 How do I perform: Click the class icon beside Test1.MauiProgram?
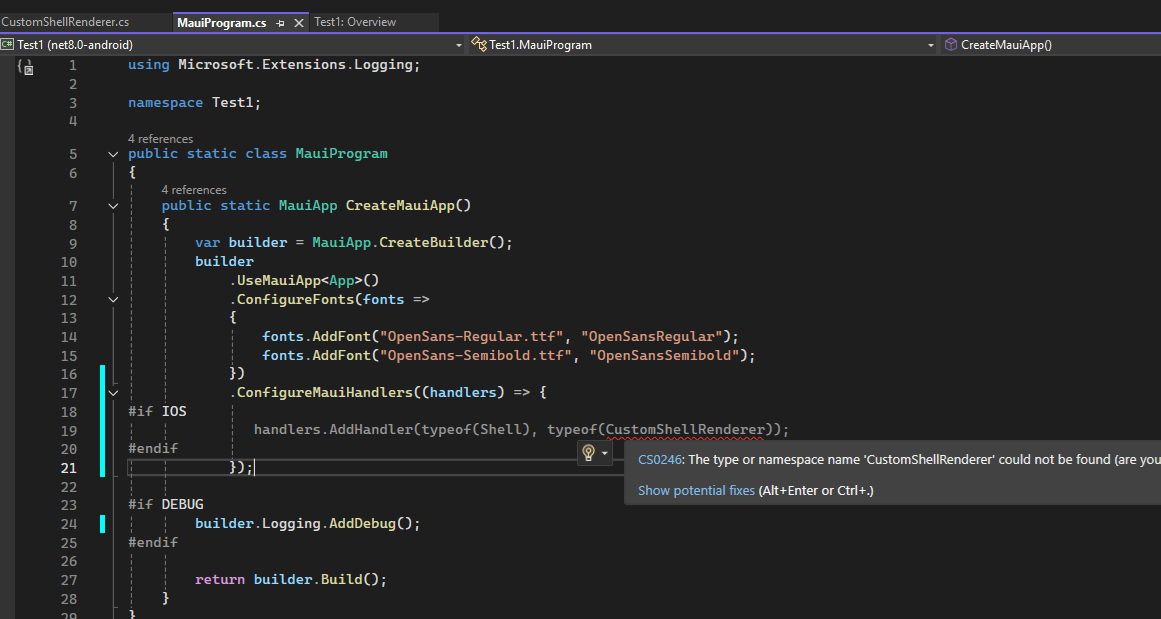478,44
